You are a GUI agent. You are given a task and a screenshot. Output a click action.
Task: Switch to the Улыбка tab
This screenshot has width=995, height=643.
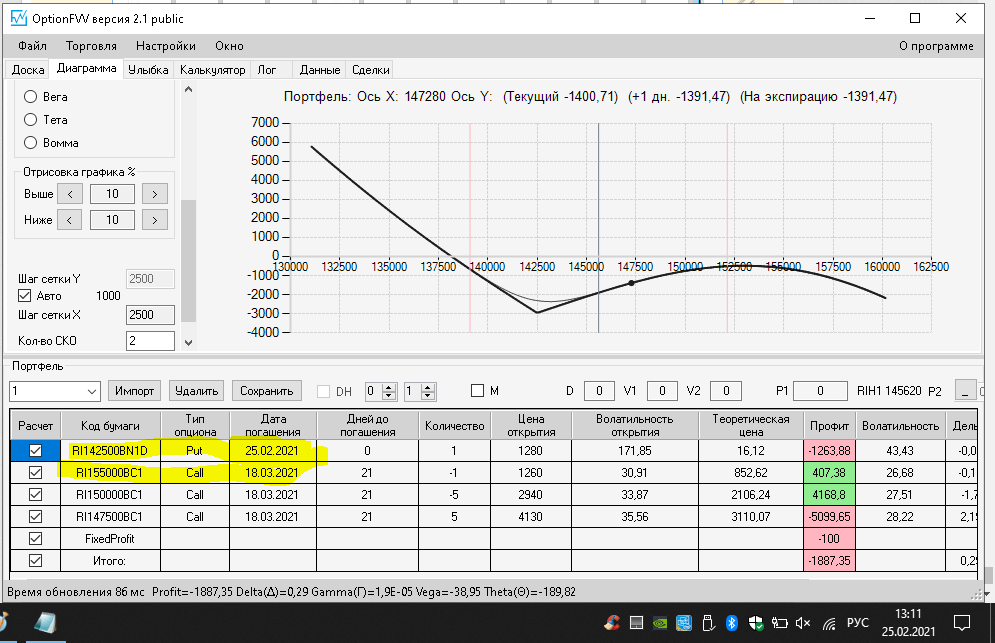tap(148, 70)
